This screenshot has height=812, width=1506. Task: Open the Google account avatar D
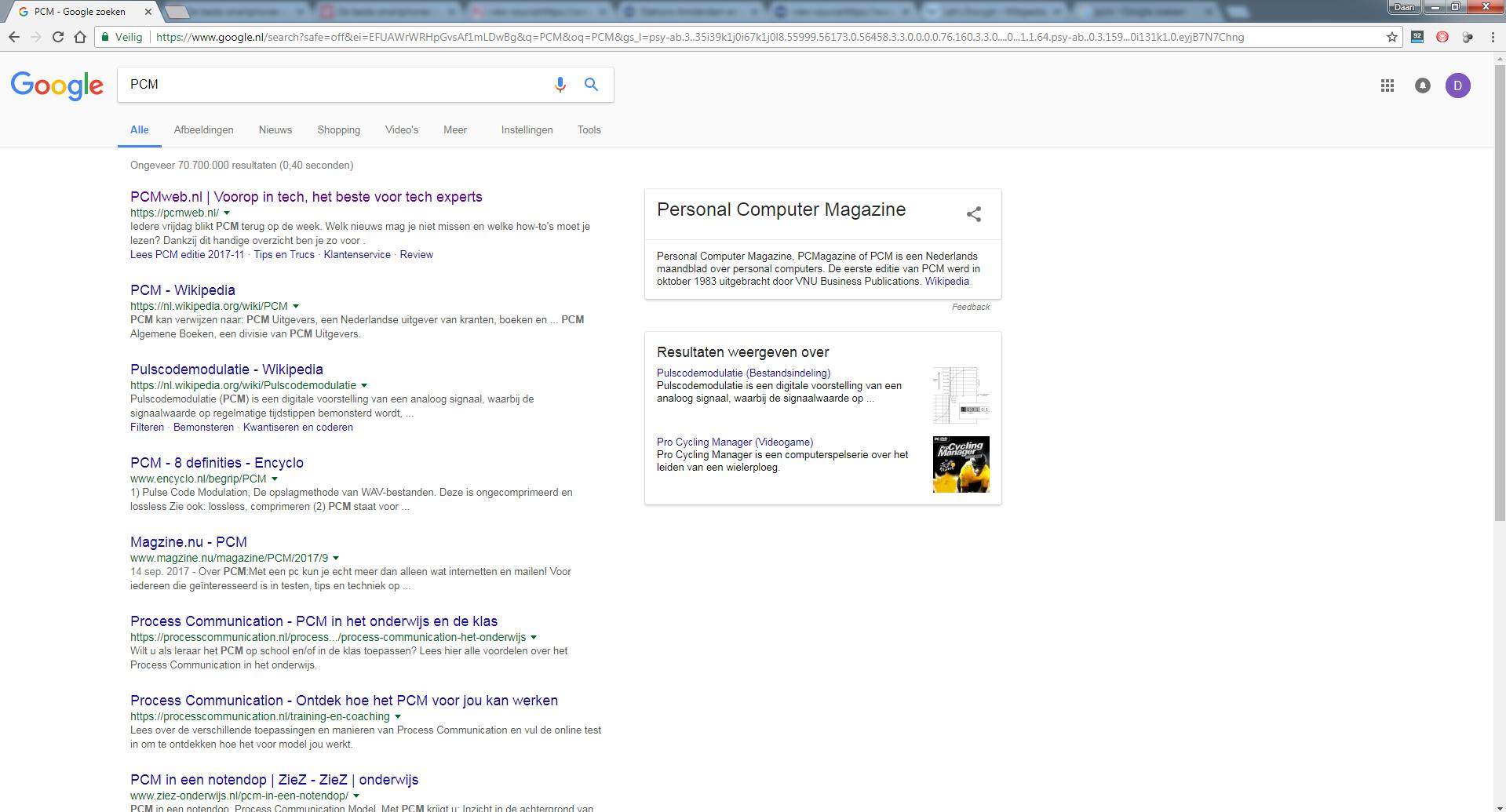click(1458, 86)
